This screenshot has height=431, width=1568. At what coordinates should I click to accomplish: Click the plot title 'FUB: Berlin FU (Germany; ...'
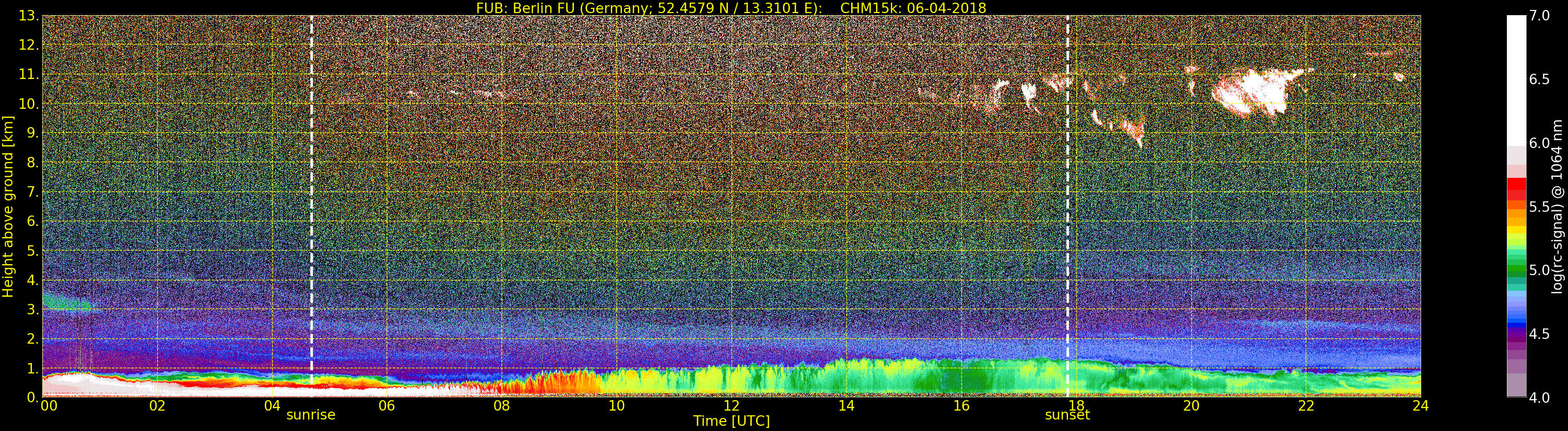coord(731,8)
